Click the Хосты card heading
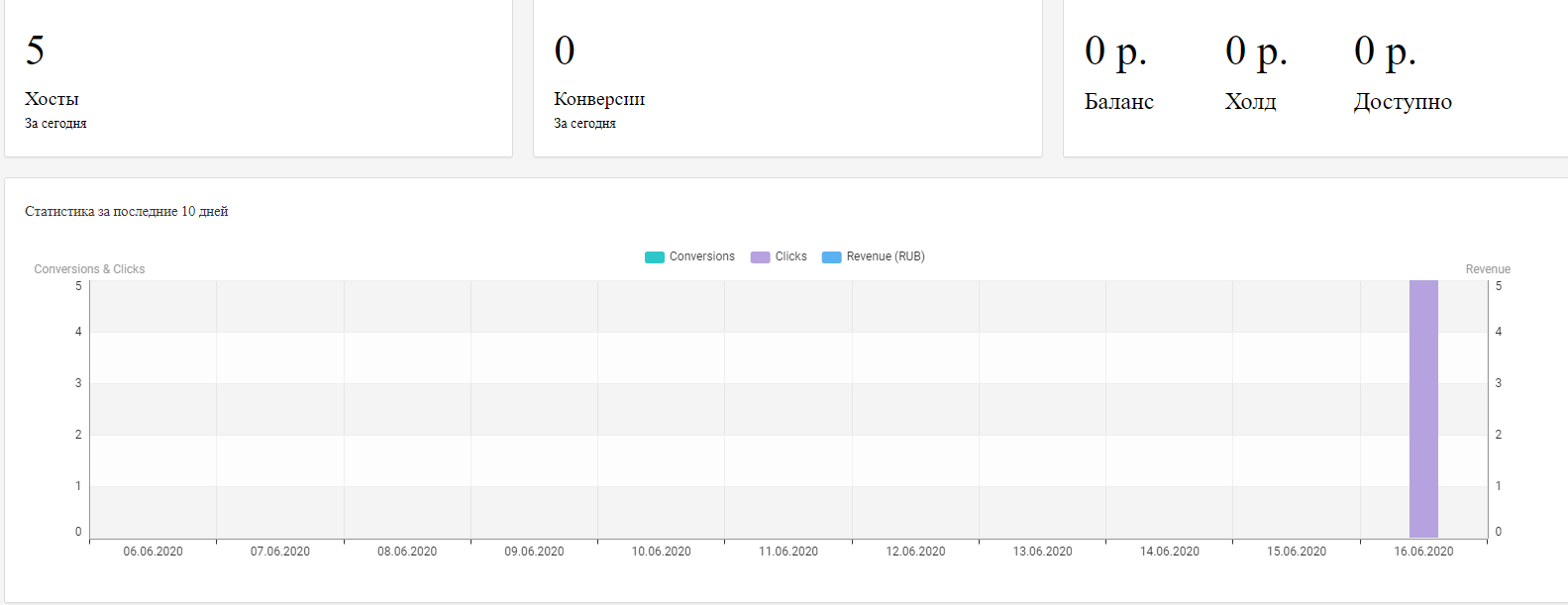 52,99
